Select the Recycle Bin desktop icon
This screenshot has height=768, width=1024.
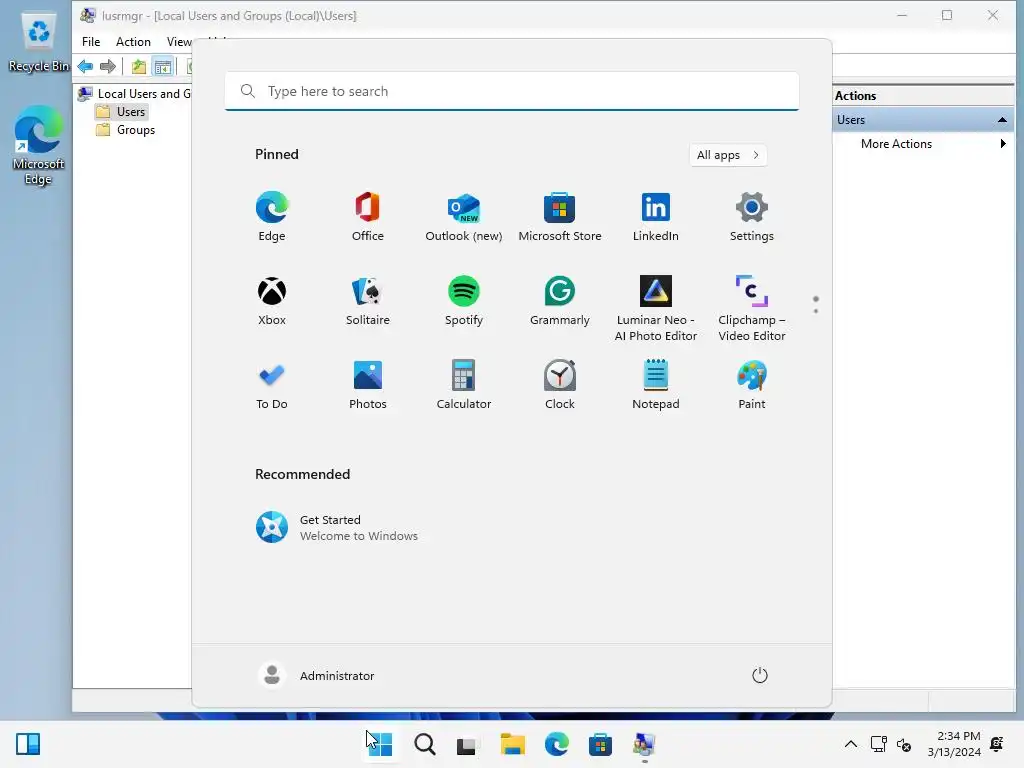tap(39, 43)
